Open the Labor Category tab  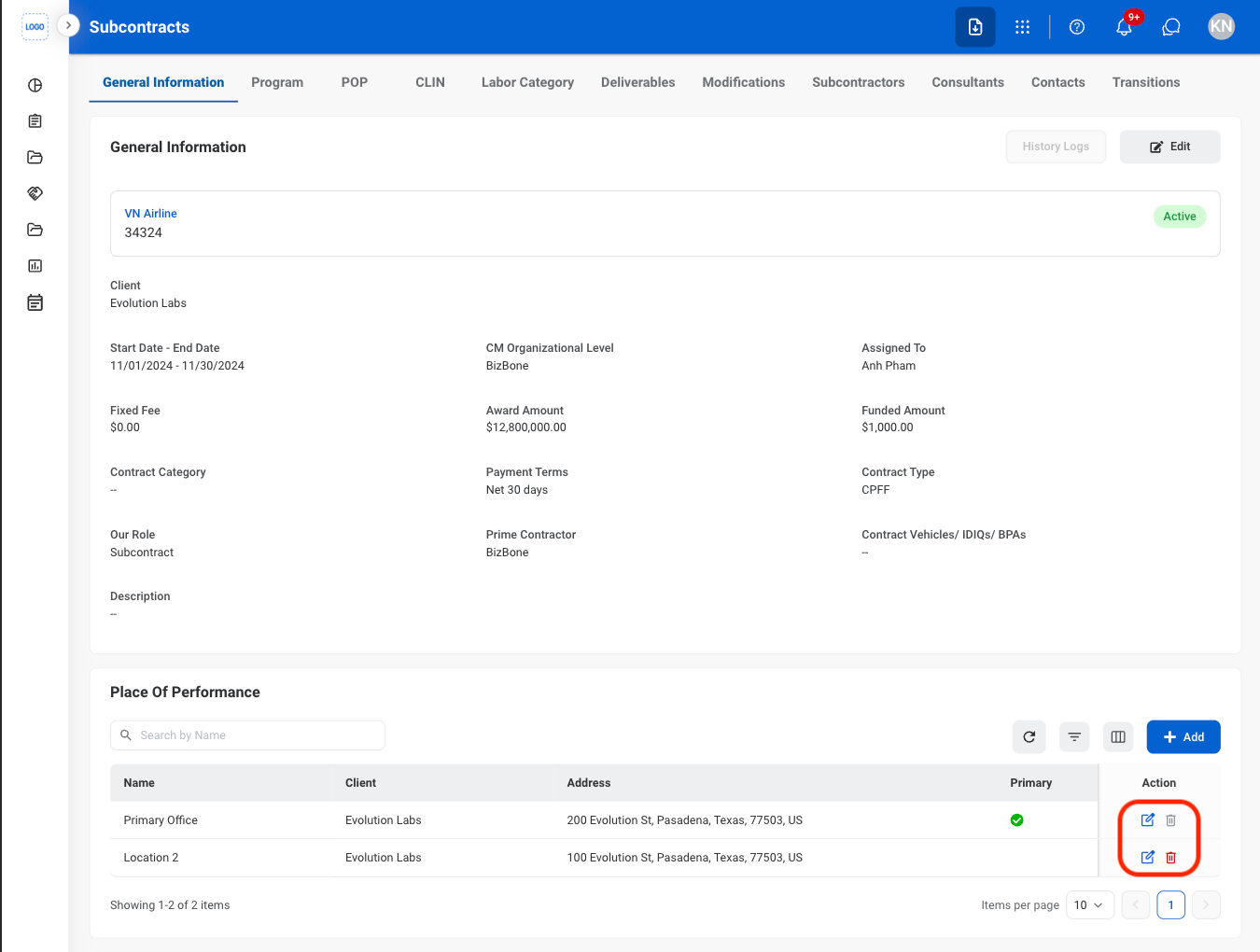(527, 82)
